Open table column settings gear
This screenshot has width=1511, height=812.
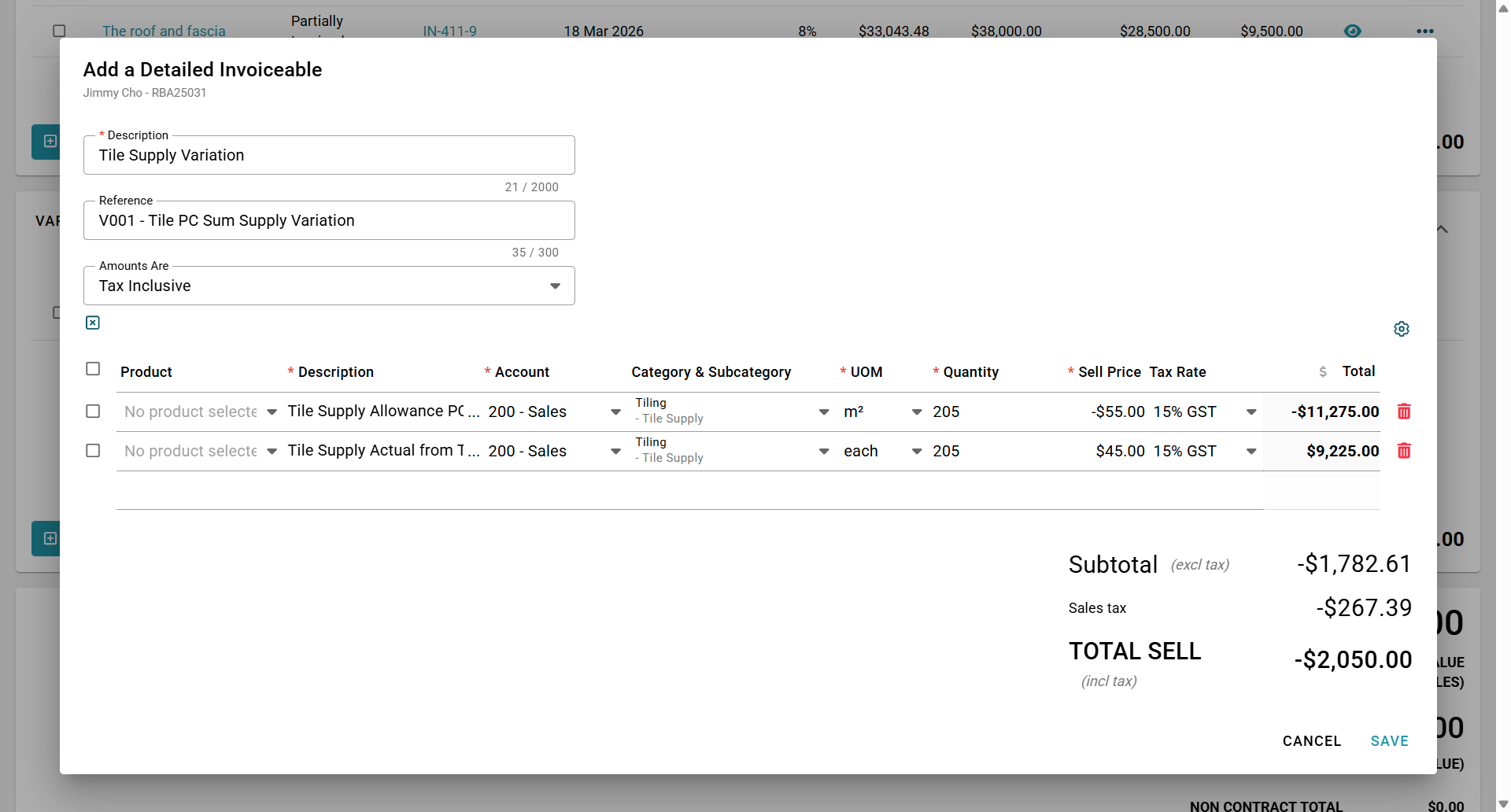coord(1401,329)
